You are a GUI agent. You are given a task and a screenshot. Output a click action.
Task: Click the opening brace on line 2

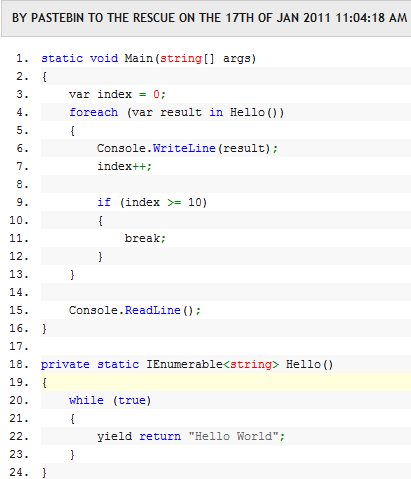coord(44,77)
